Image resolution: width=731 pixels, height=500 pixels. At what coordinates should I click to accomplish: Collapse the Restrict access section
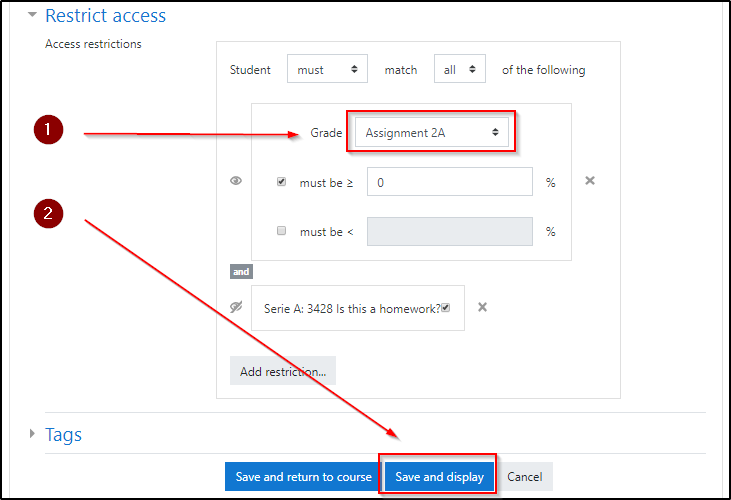tap(33, 16)
